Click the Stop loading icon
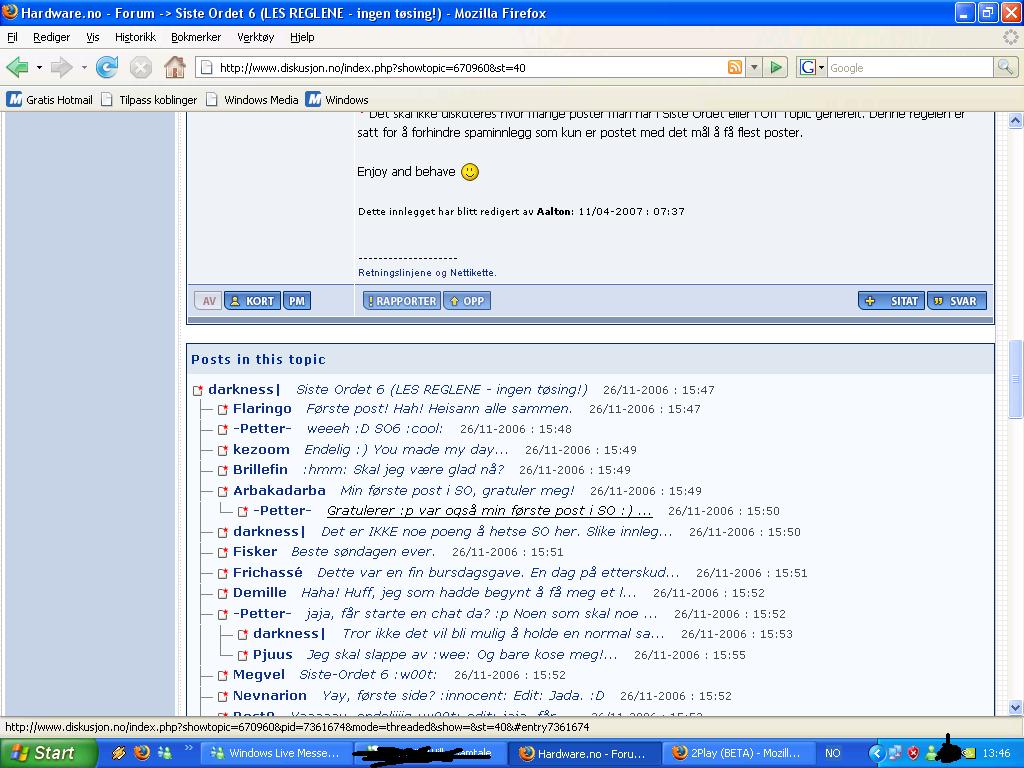The image size is (1024, 768). tap(140, 67)
